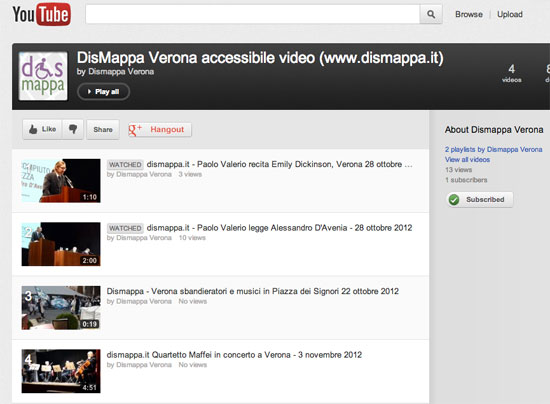Click the search input field
The image size is (550, 404).
(x=253, y=14)
